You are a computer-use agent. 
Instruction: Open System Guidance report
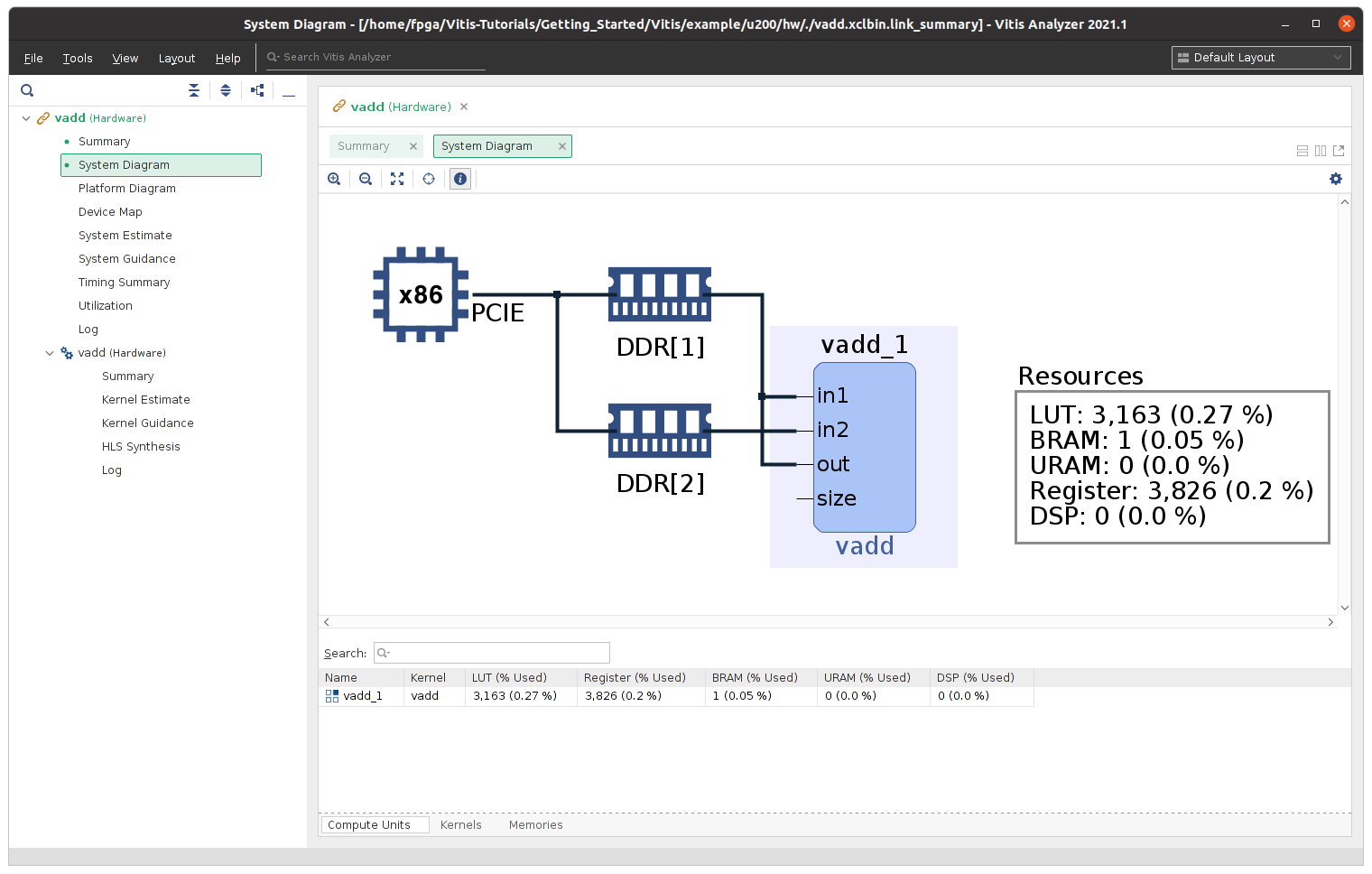[127, 259]
